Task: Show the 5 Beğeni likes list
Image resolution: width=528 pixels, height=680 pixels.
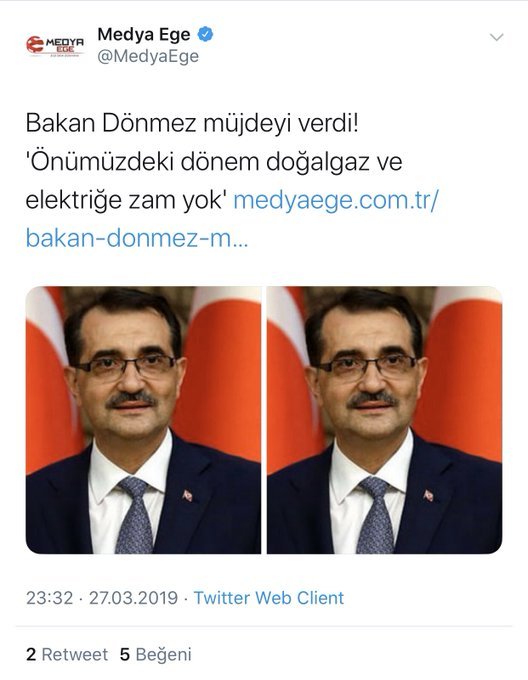Action: coord(156,654)
